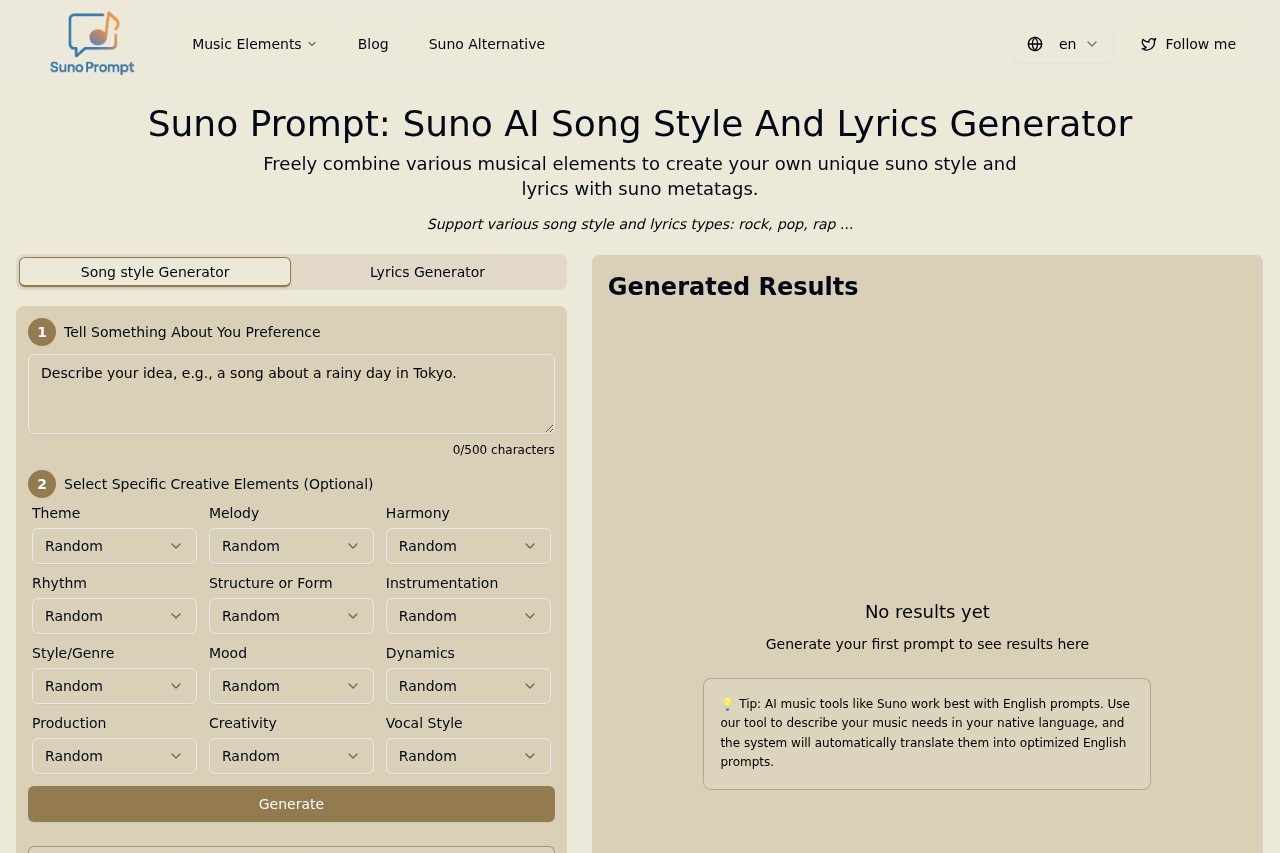1280x853 pixels.
Task: Go to Suno Alternative page
Action: click(487, 44)
